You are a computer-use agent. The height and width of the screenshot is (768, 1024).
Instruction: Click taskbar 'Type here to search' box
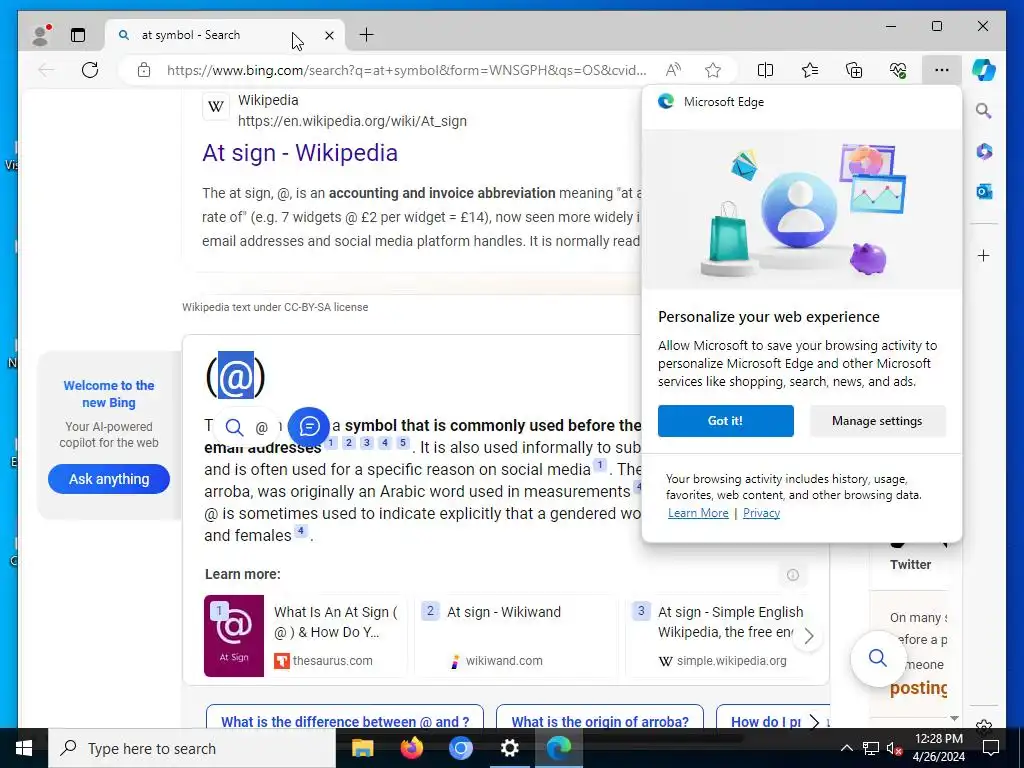pyautogui.click(x=192, y=748)
